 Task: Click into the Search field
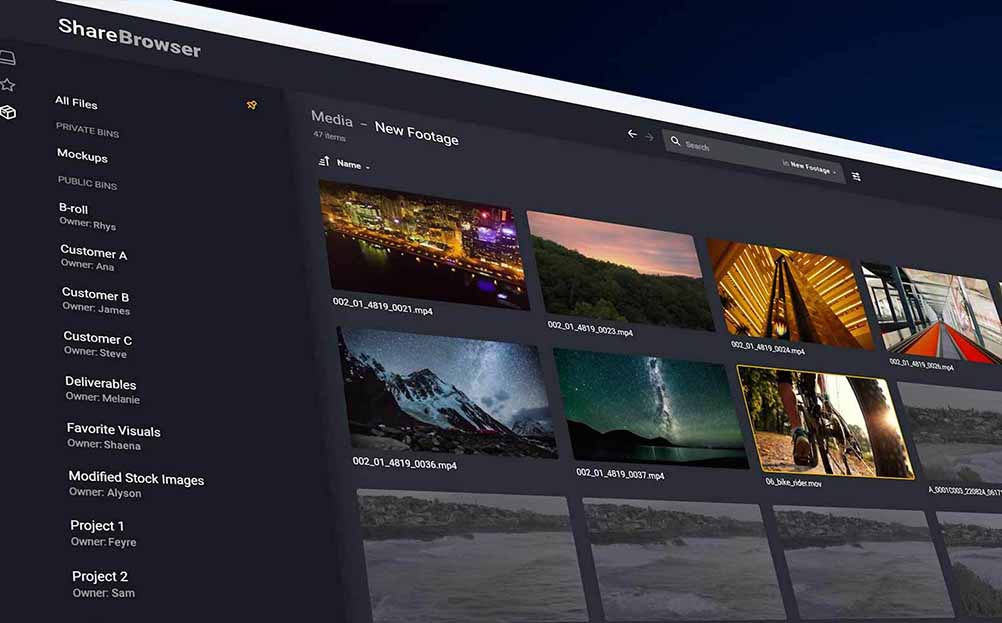pos(754,157)
